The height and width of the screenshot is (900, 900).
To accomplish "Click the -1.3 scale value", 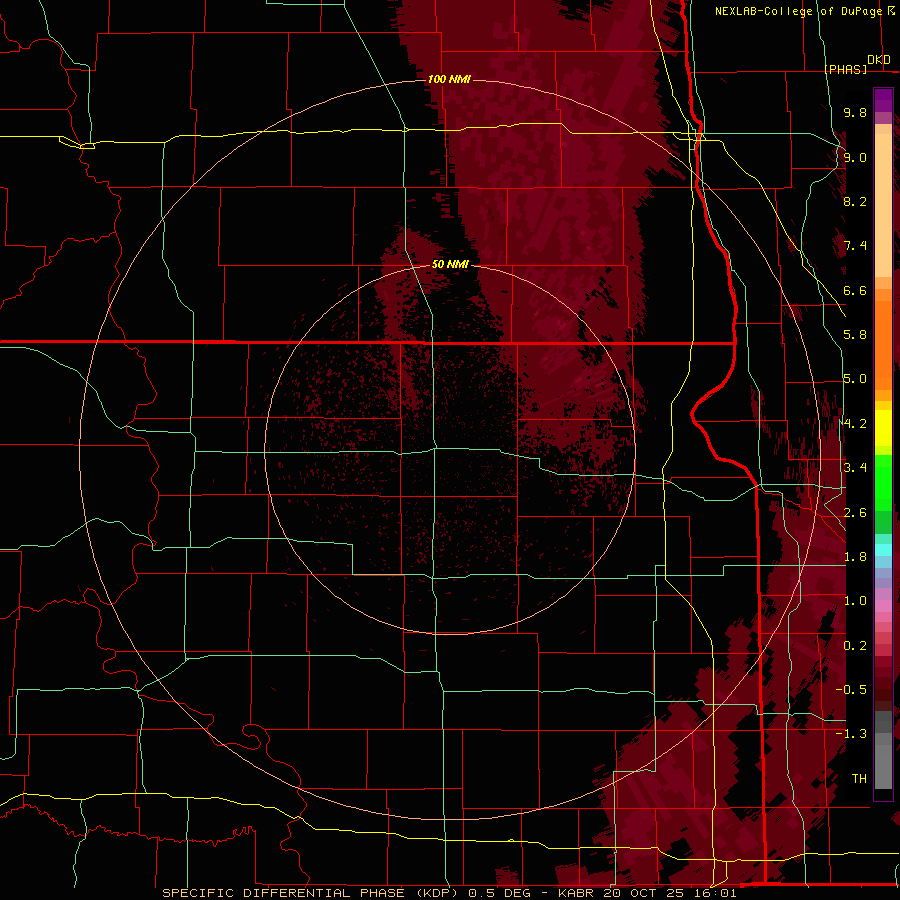I will click(x=851, y=734).
